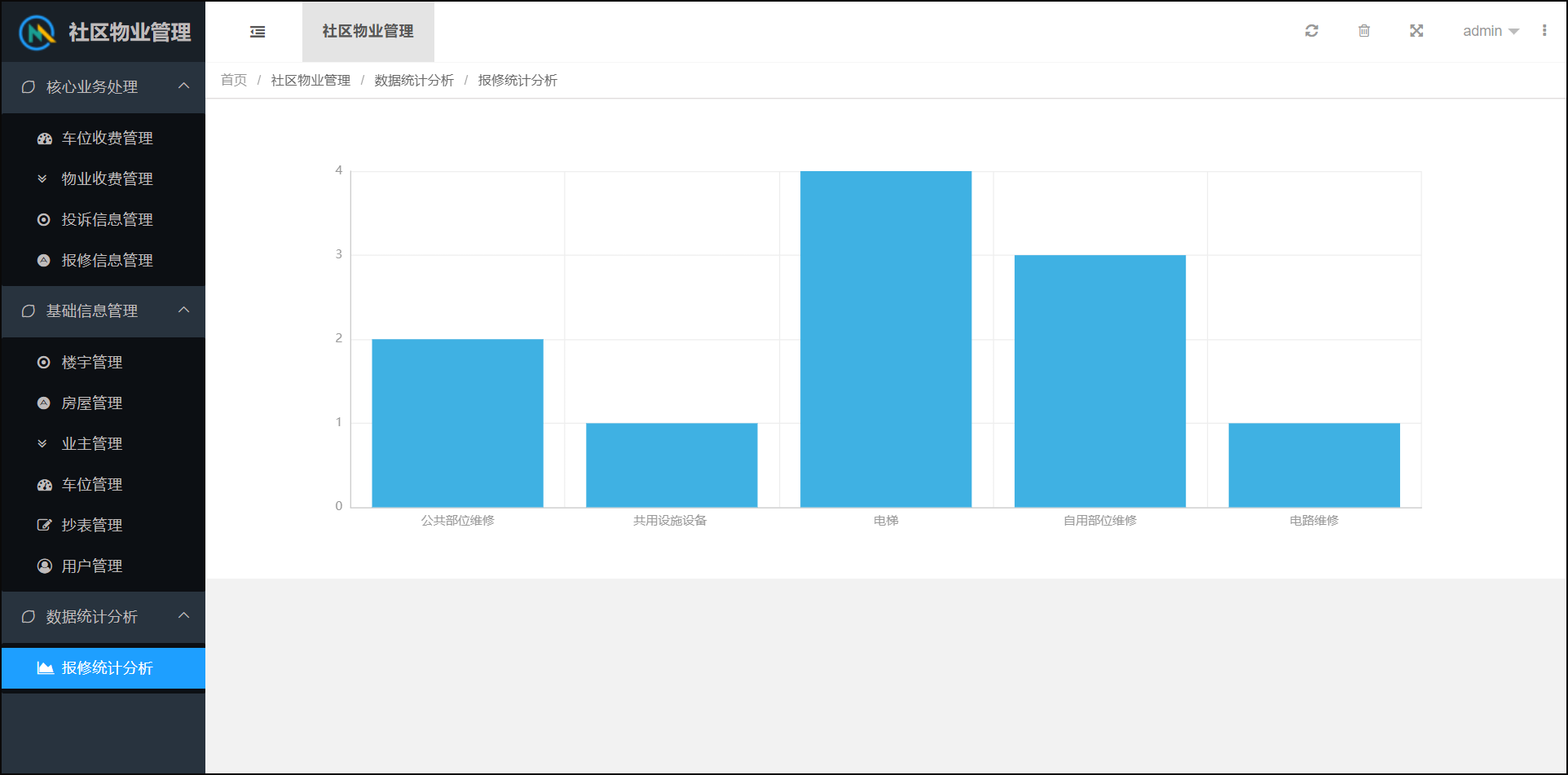This screenshot has width=1568, height=775.
Task: Click the 电梯 bar in the chart
Action: tap(886, 339)
